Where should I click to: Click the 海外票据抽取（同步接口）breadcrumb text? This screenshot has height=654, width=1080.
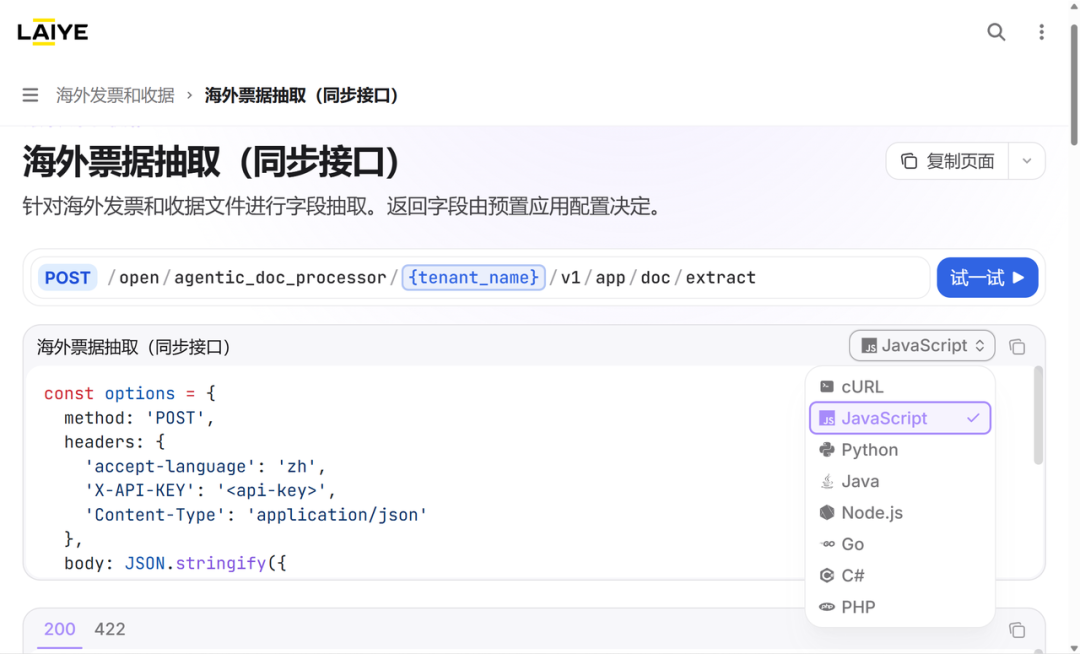click(x=304, y=95)
